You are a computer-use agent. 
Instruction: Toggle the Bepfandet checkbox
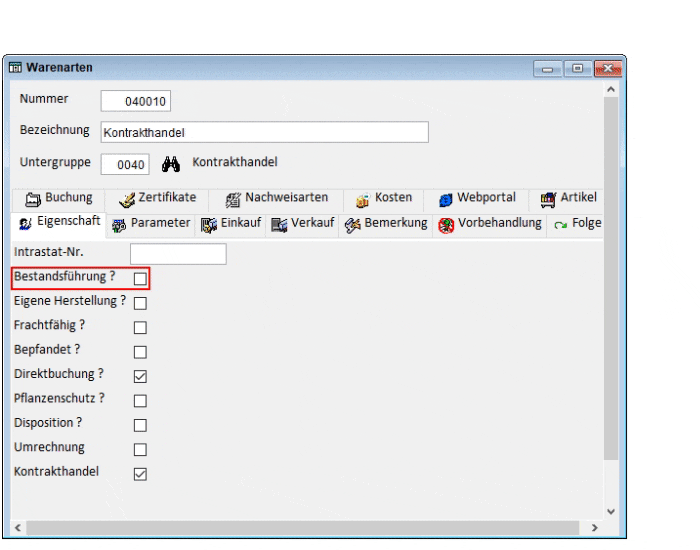(140, 352)
